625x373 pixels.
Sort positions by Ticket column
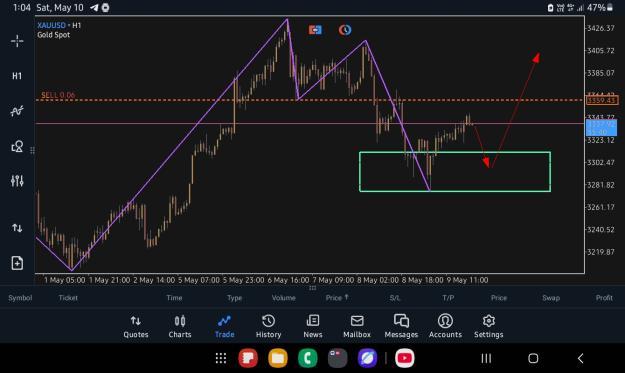tap(68, 298)
